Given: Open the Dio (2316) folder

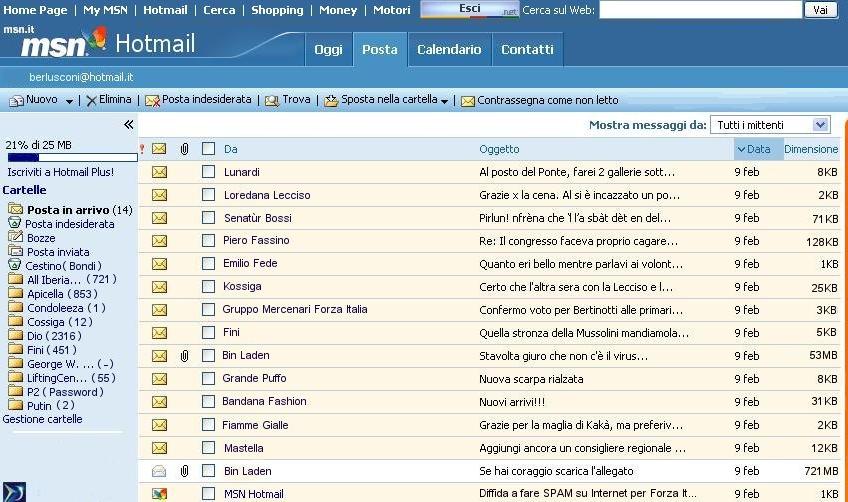Looking at the screenshot, I should 55,335.
